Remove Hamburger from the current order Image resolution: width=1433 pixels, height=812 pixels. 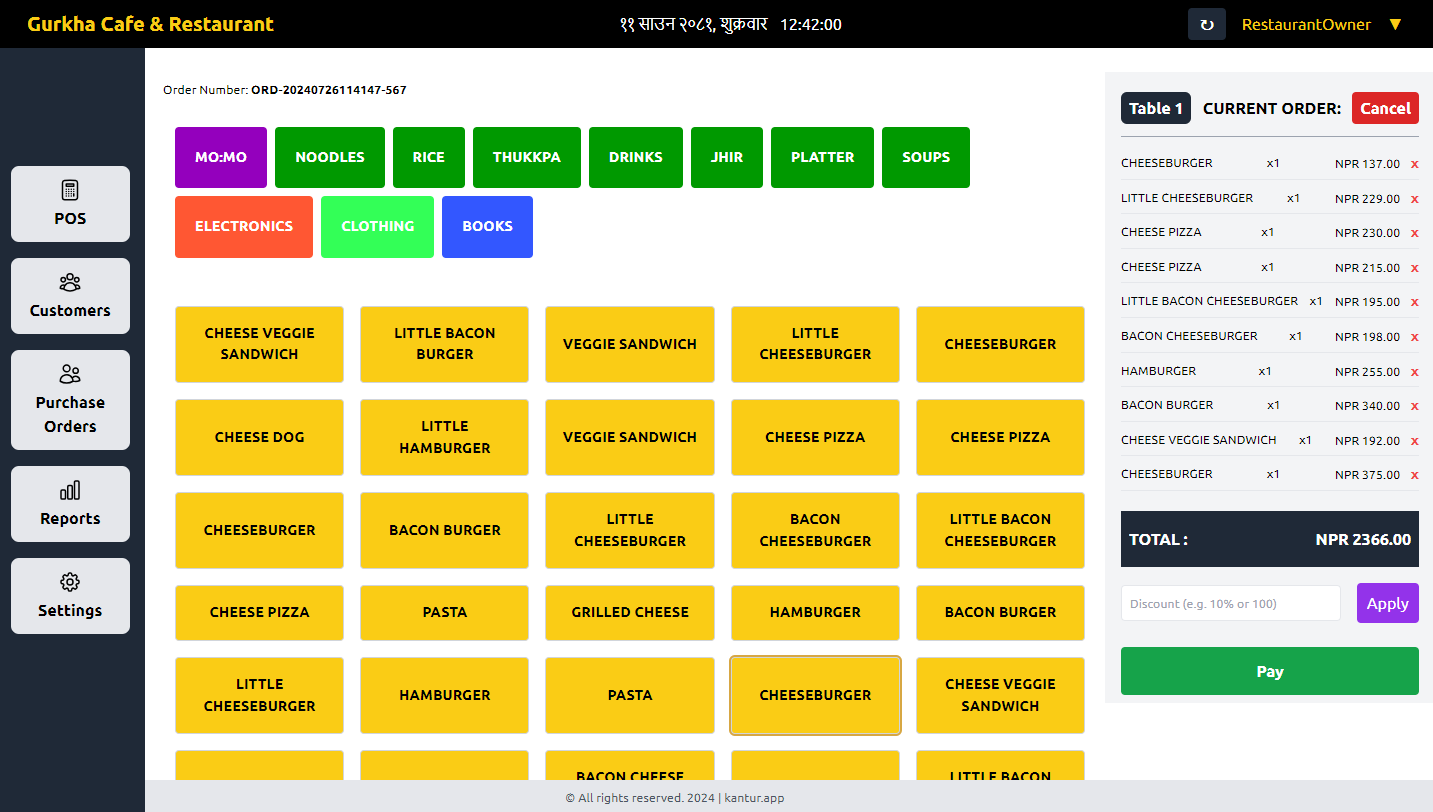[1415, 372]
